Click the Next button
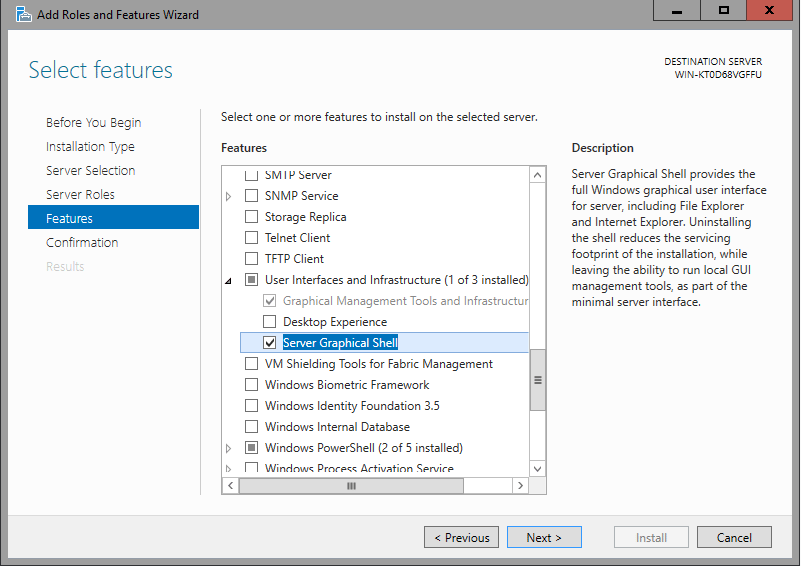Screen dimensions: 801x566 pos(543,538)
